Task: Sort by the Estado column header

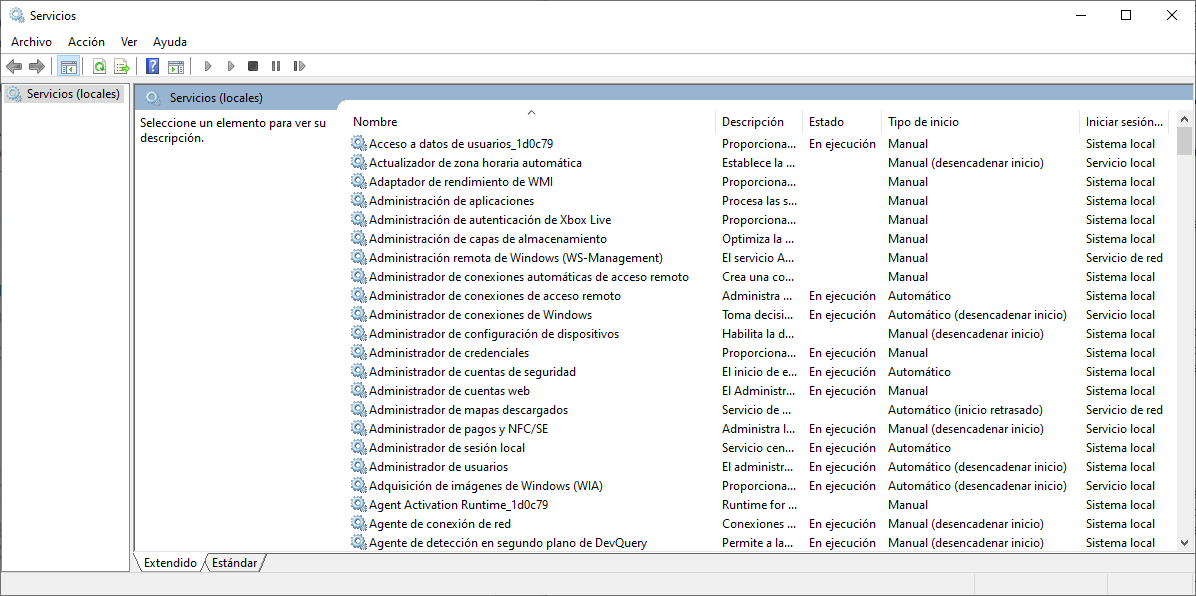Action: tap(842, 121)
